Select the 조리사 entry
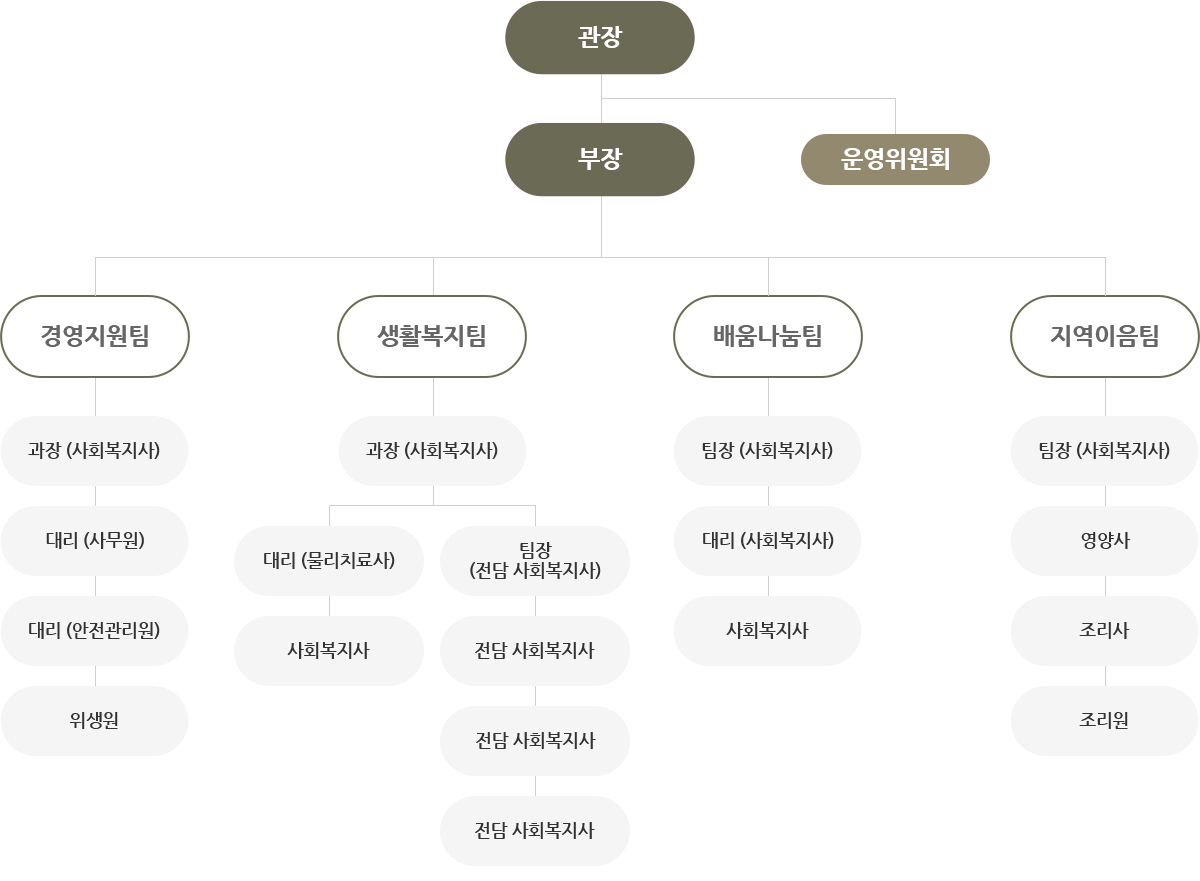This screenshot has width=1200, height=881. [1105, 631]
